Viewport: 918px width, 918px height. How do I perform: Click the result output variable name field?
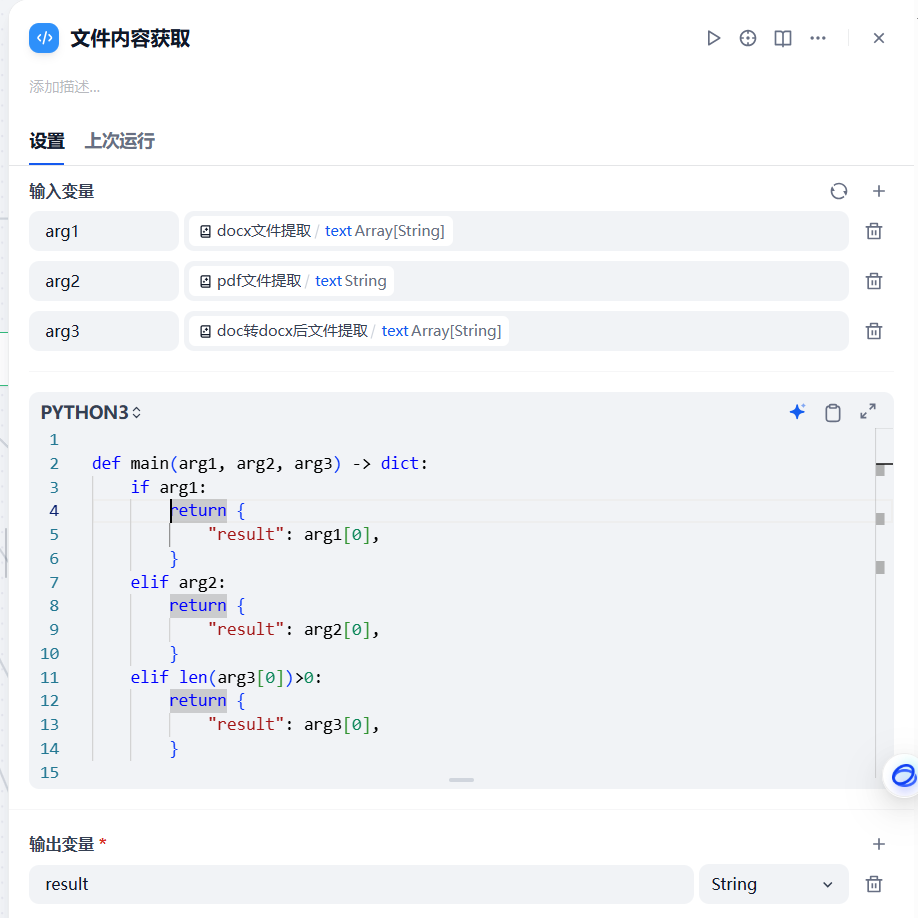pyautogui.click(x=360, y=884)
